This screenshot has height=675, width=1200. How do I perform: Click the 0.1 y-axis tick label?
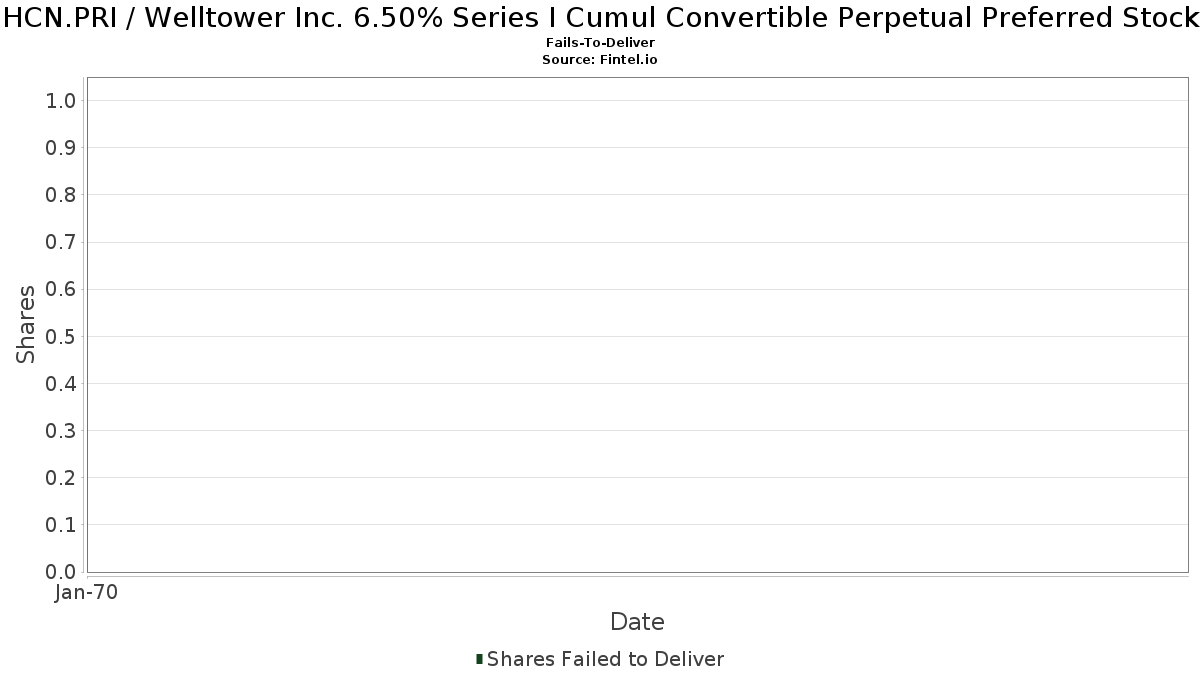pos(61,525)
